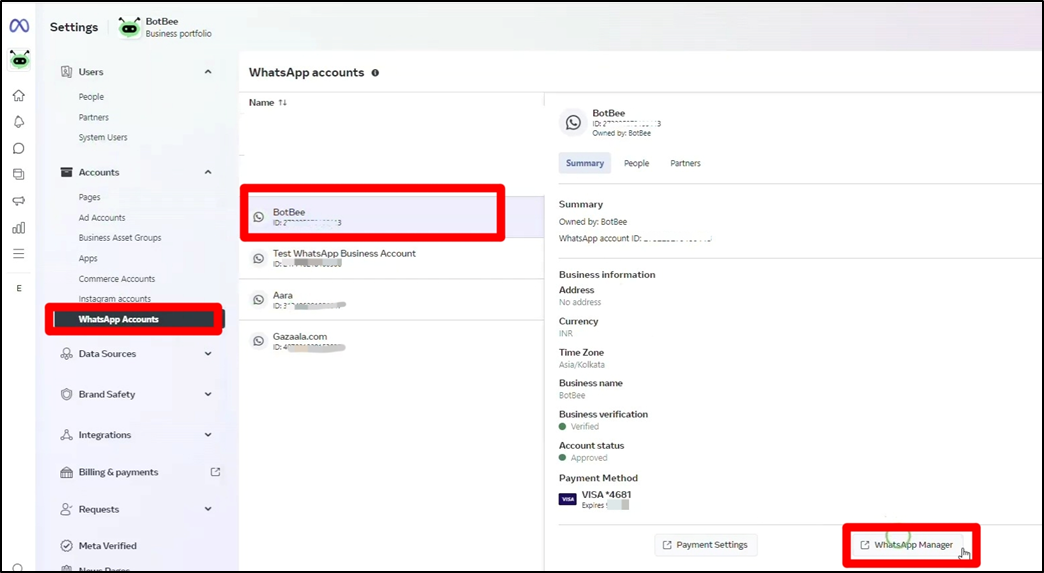
Task: Click the info icon beside WhatsApp accounts
Action: coord(375,73)
